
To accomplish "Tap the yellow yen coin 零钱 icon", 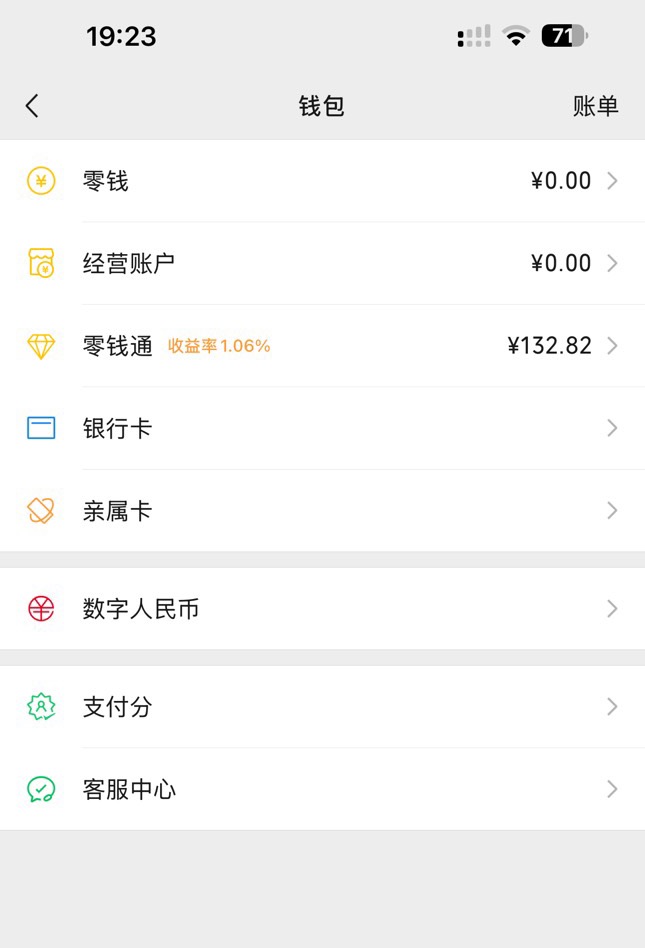I will coord(41,181).
